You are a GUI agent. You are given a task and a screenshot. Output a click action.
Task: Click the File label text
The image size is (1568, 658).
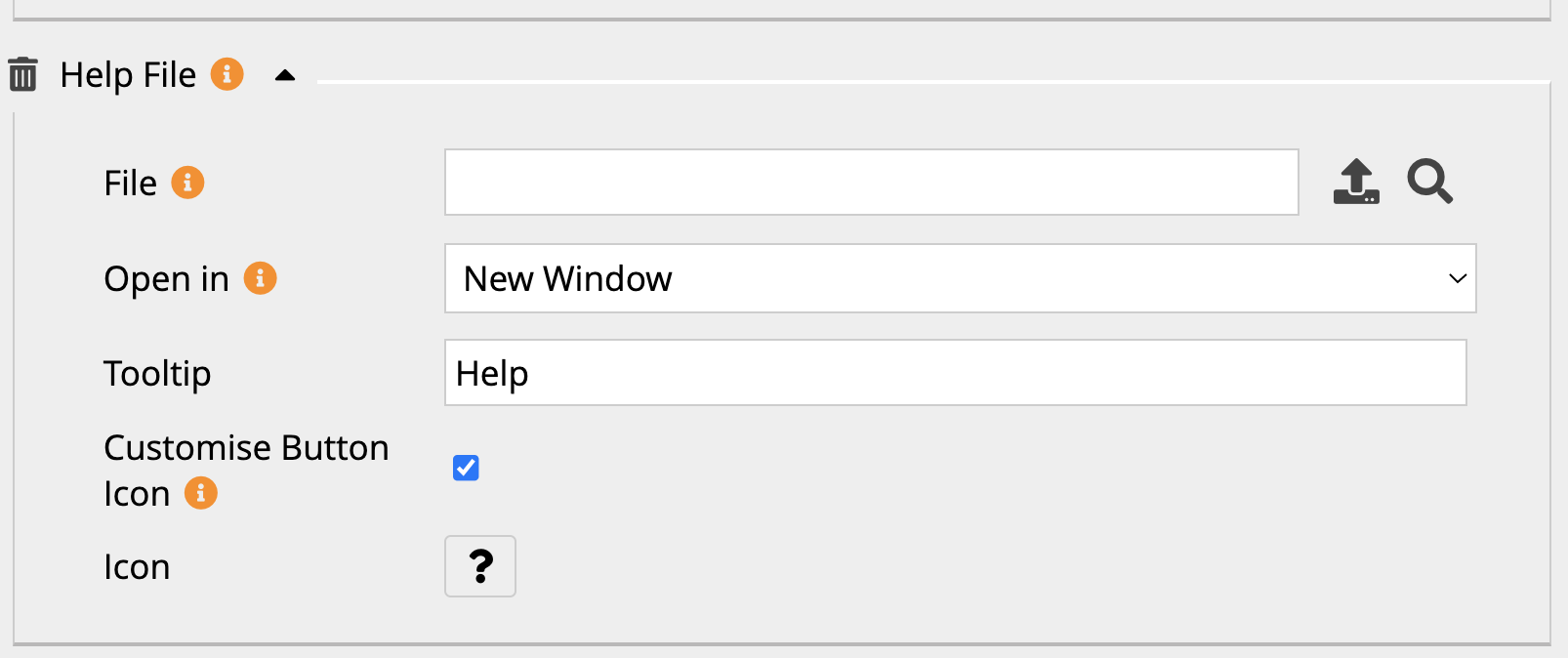[x=130, y=184]
